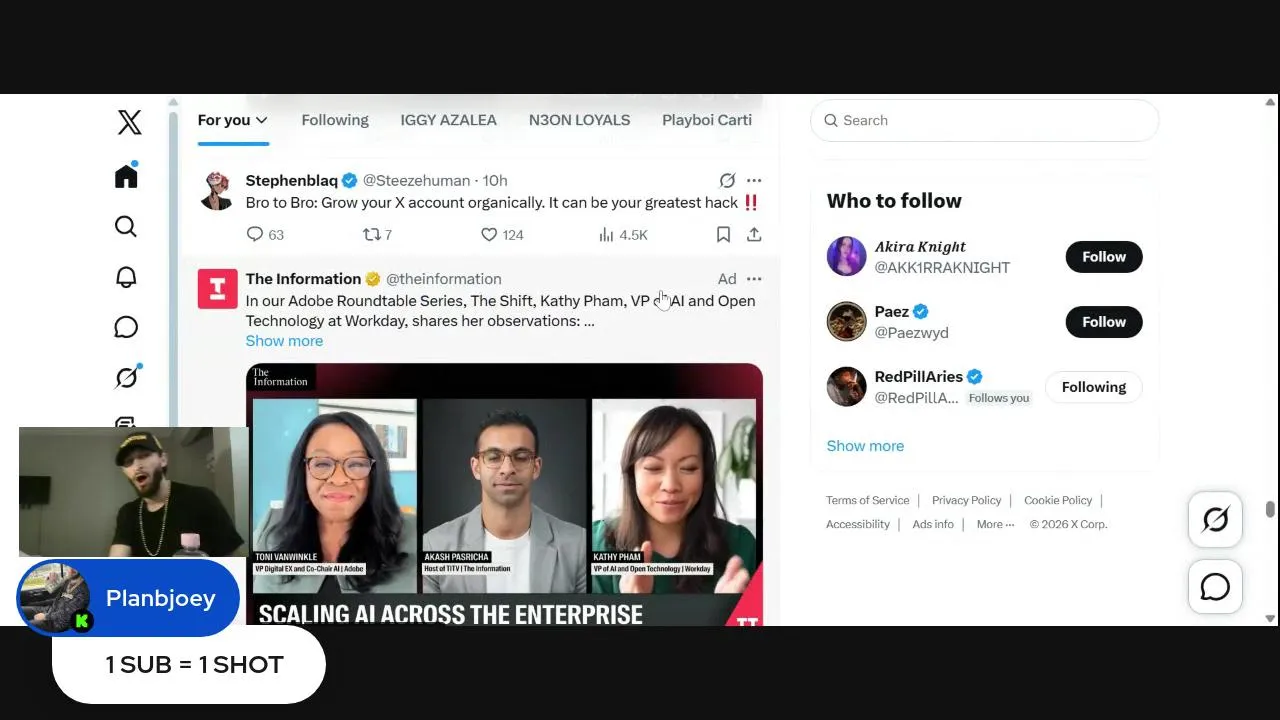This screenshot has width=1280, height=720.
Task: Expand the More footer menu
Action: click(995, 524)
